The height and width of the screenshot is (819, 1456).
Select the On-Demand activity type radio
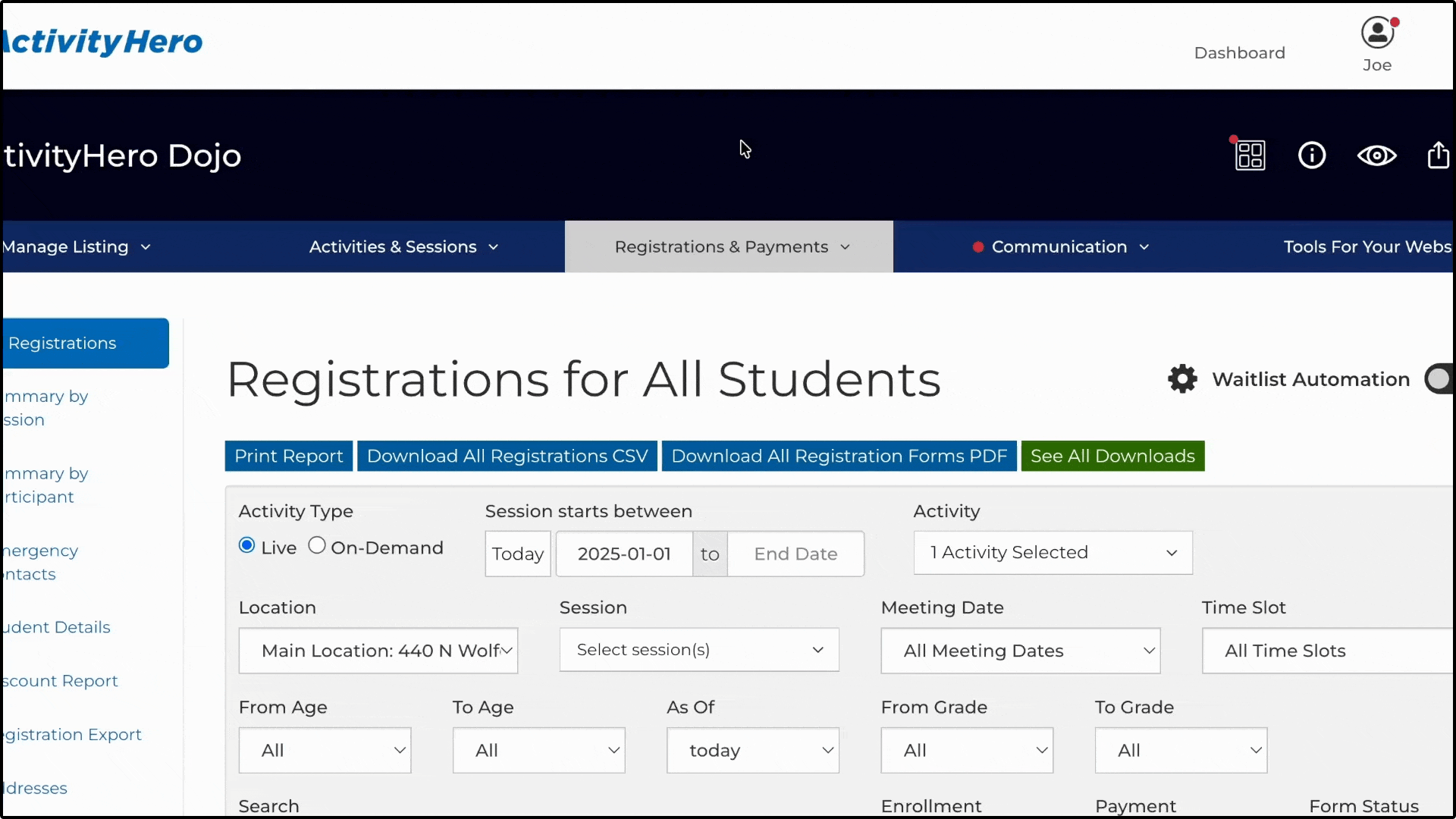tap(317, 546)
